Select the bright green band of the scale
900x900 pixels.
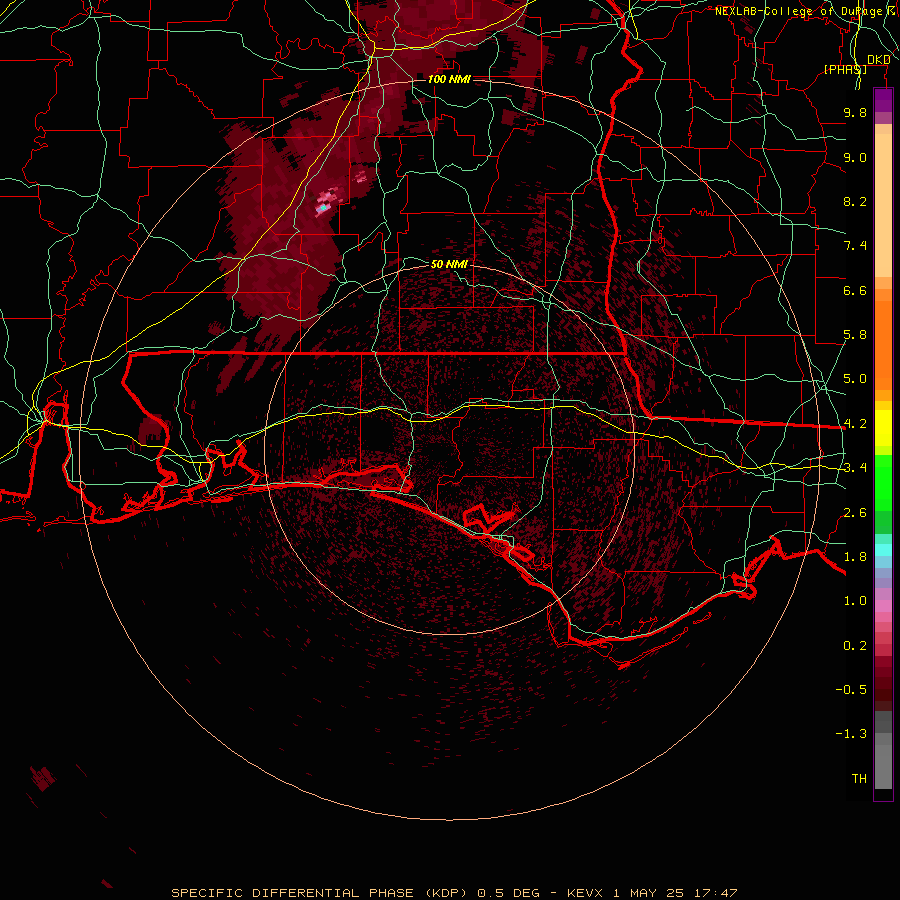(x=883, y=482)
